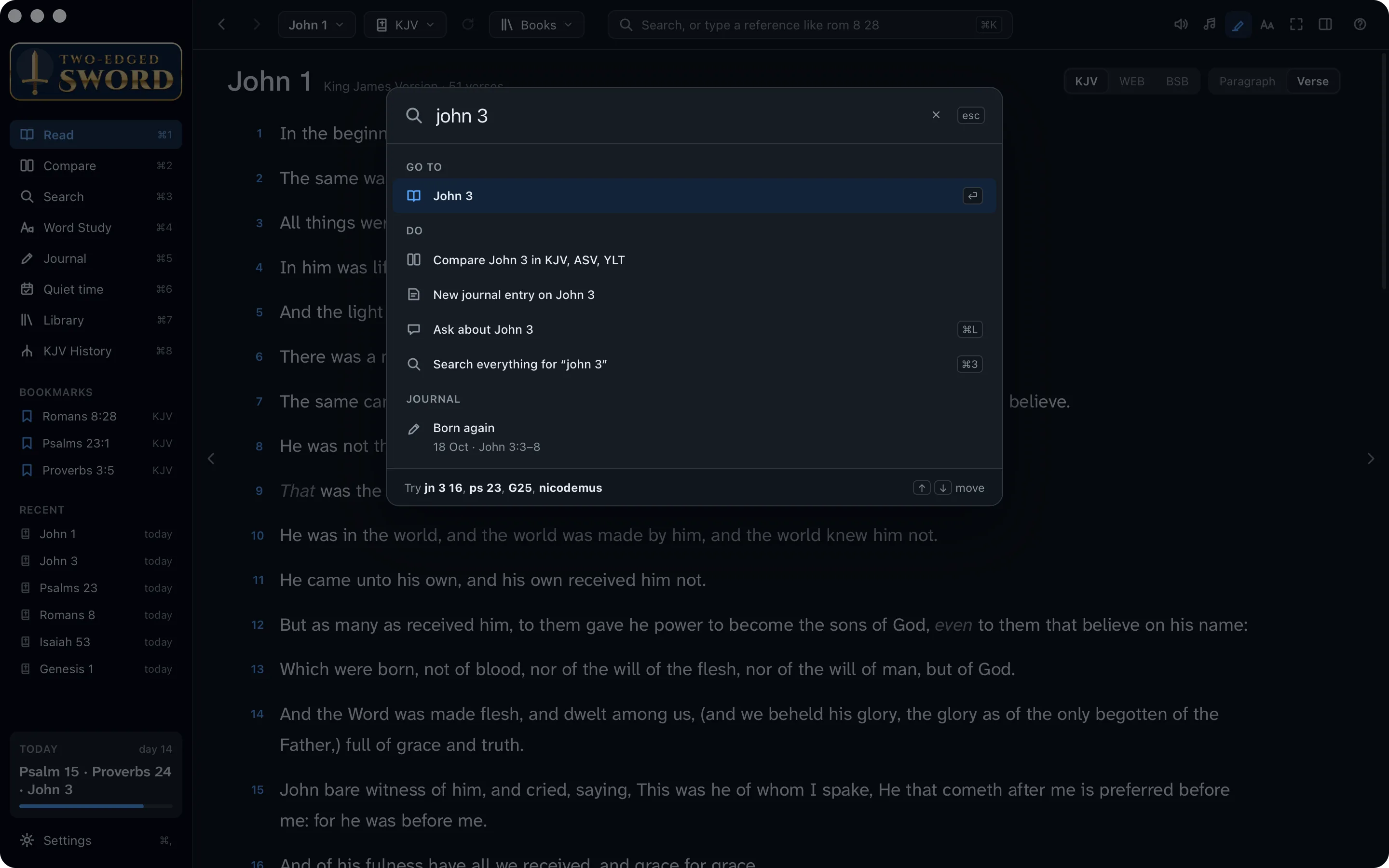The image size is (1389, 868).
Task: Open Word Study in the sidebar
Action: coord(96,227)
